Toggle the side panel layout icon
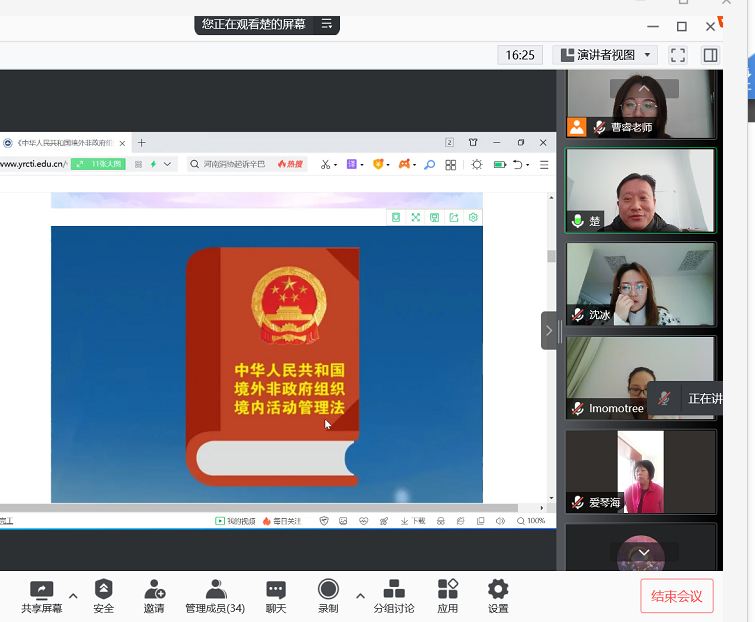Viewport: 755px width, 622px height. [710, 55]
